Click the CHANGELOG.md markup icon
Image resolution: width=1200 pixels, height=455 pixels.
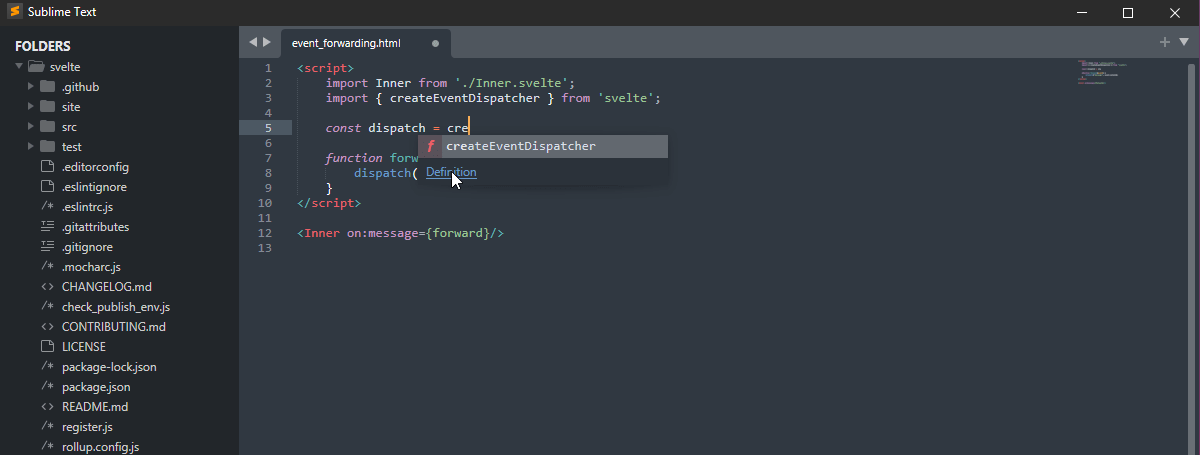point(47,286)
